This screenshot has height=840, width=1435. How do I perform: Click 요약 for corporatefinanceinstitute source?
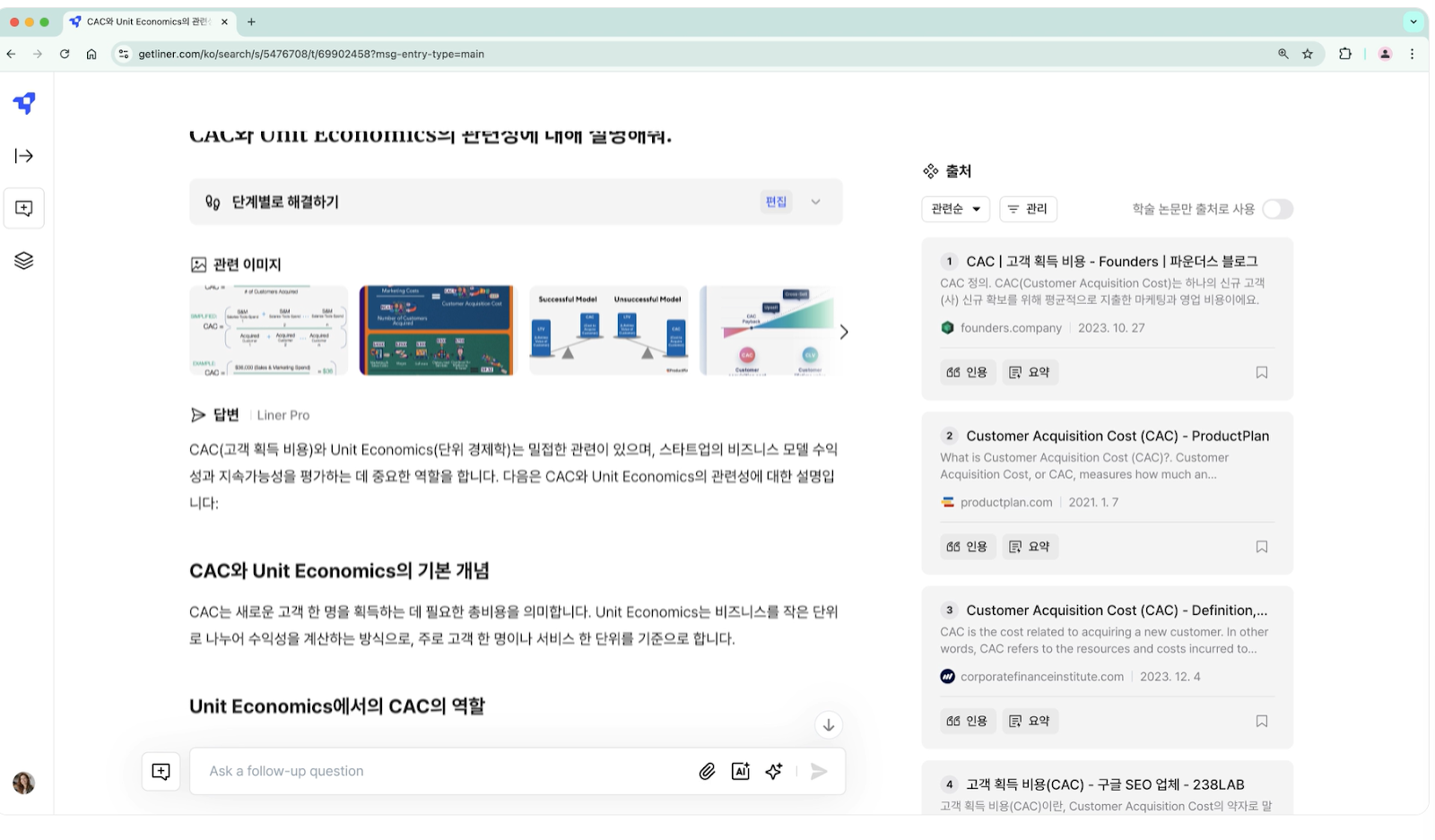click(1030, 721)
